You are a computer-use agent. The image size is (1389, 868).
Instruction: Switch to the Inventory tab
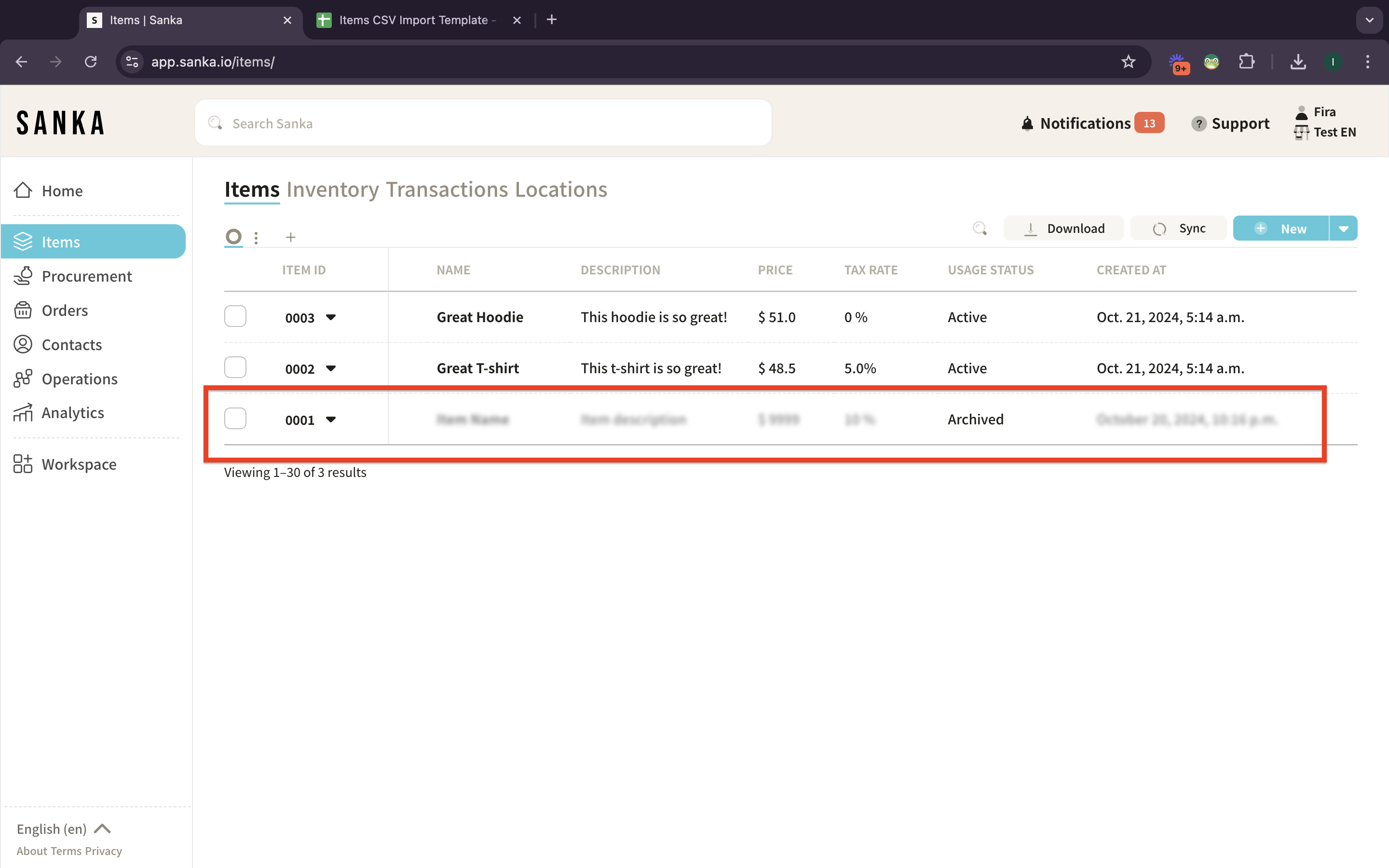332,190
